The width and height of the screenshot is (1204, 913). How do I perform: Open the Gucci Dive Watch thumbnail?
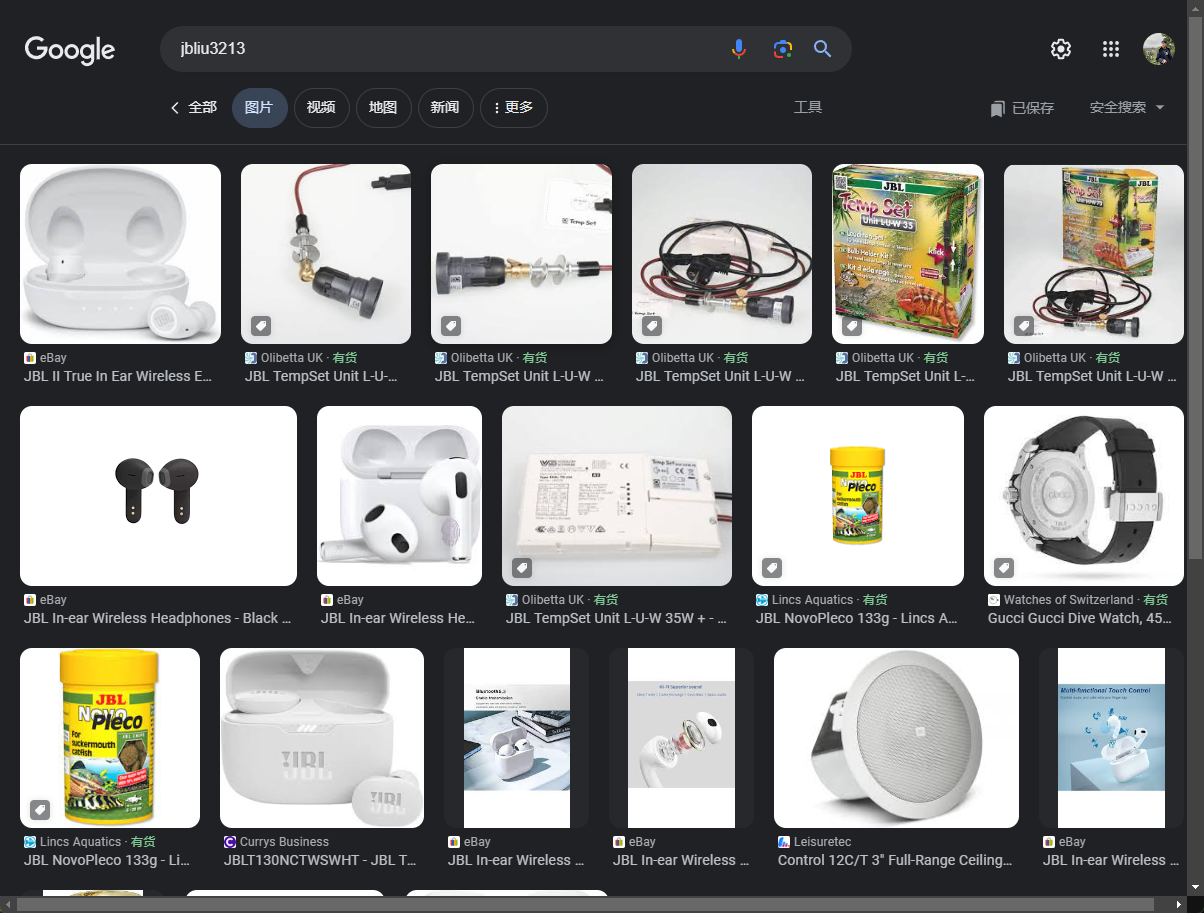1084,496
